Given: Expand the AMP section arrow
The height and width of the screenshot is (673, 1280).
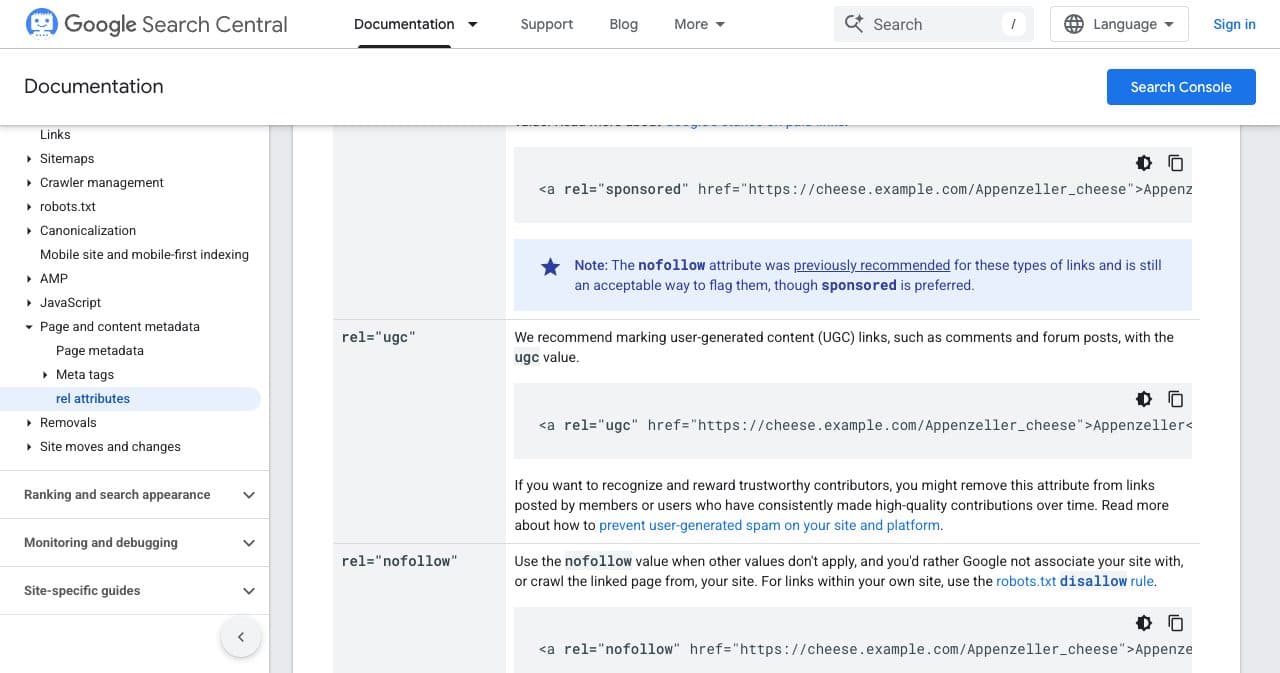Looking at the screenshot, I should click(x=29, y=279).
